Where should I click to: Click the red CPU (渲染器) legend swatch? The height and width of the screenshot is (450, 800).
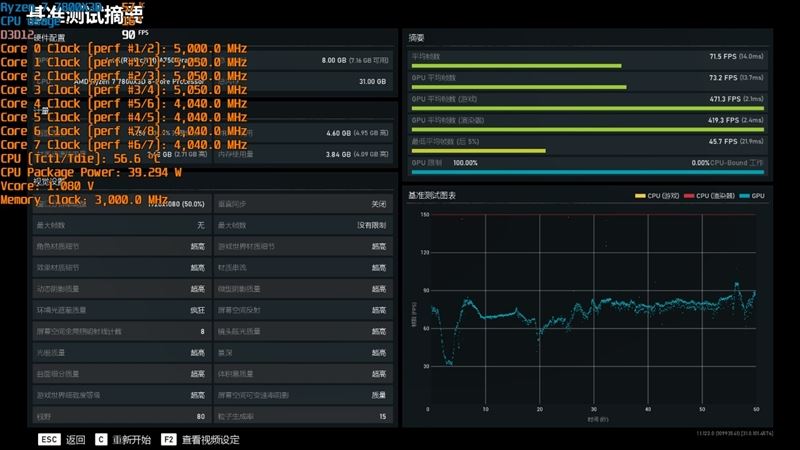pos(688,196)
